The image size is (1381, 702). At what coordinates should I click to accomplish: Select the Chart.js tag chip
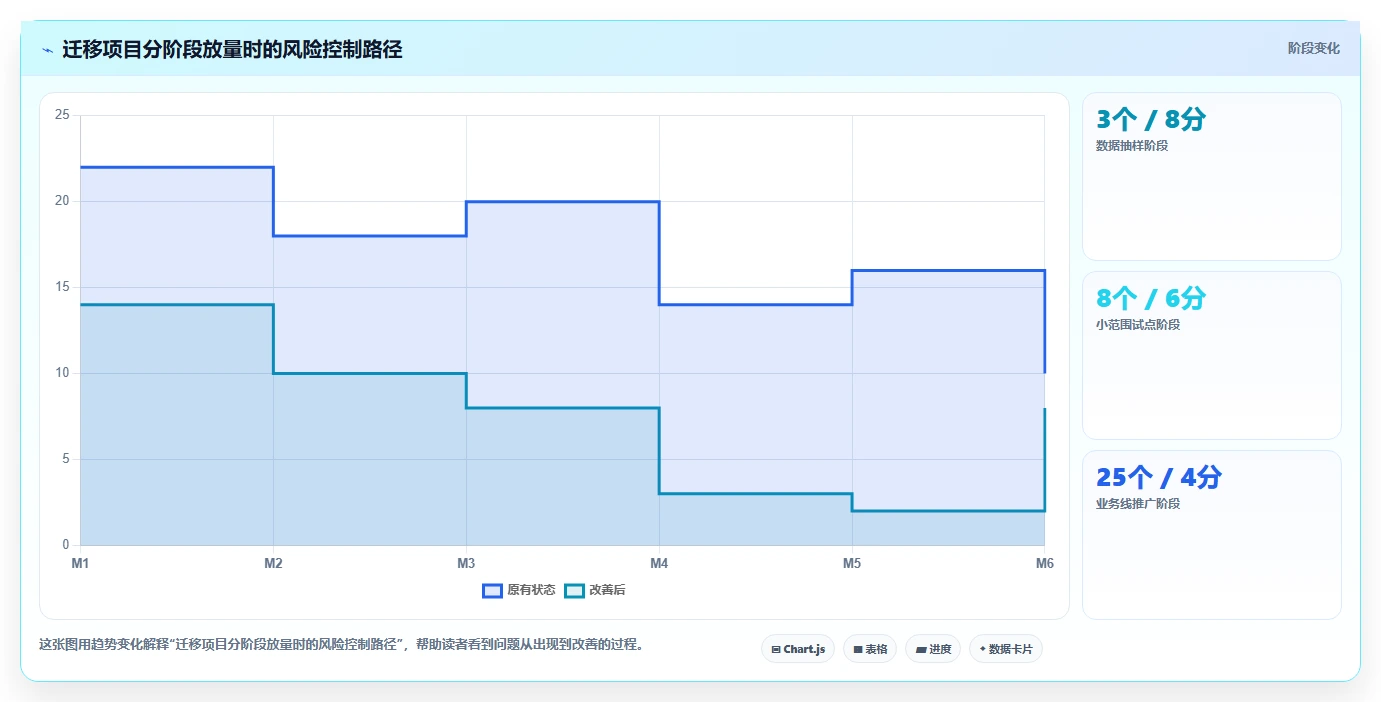[x=798, y=649]
